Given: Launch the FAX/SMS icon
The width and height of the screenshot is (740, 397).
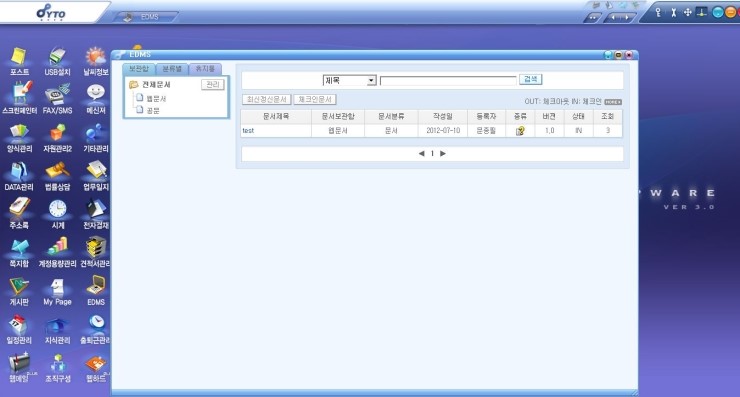Looking at the screenshot, I should pos(57,100).
